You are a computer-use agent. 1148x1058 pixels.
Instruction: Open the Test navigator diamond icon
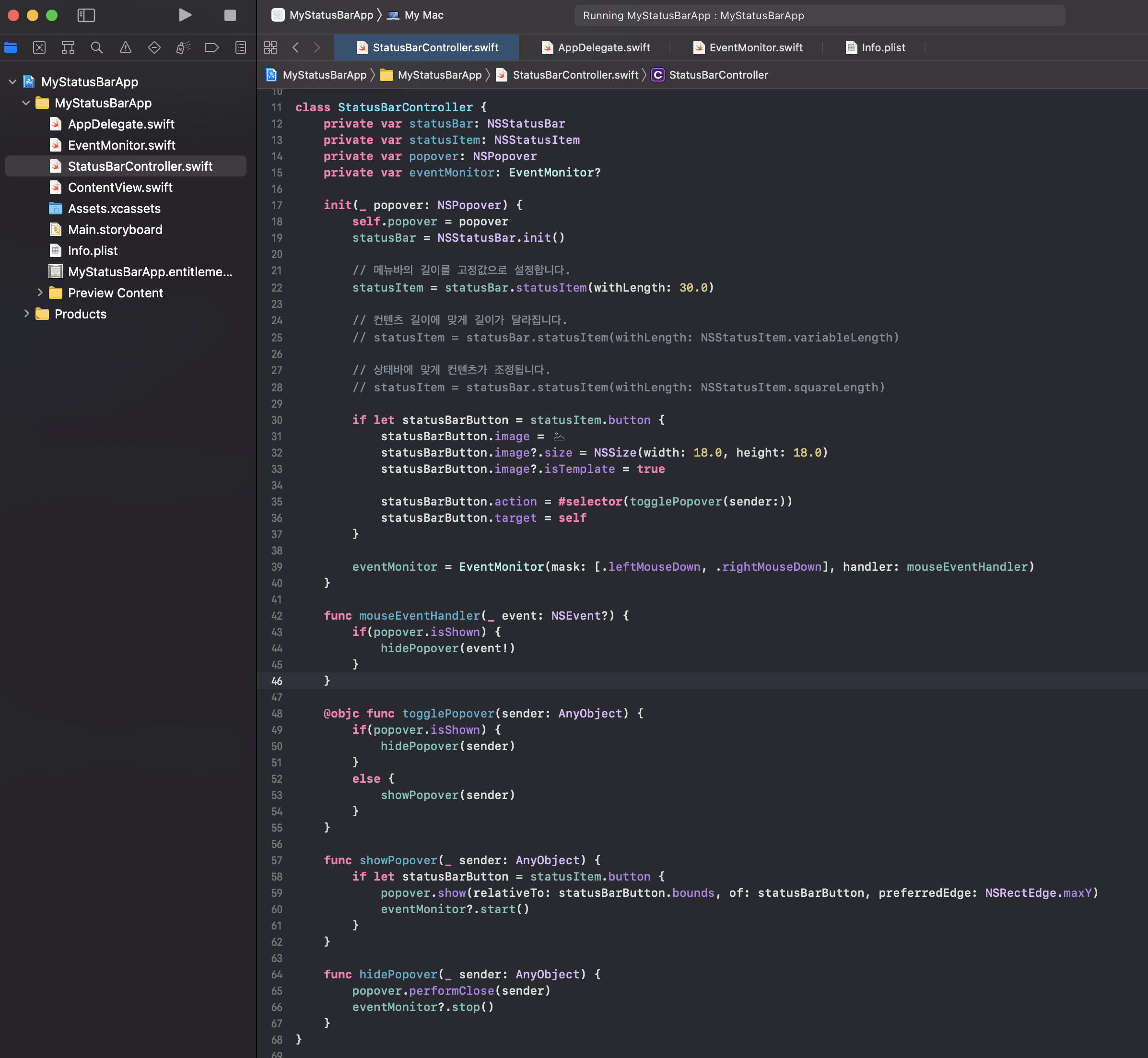tap(154, 47)
